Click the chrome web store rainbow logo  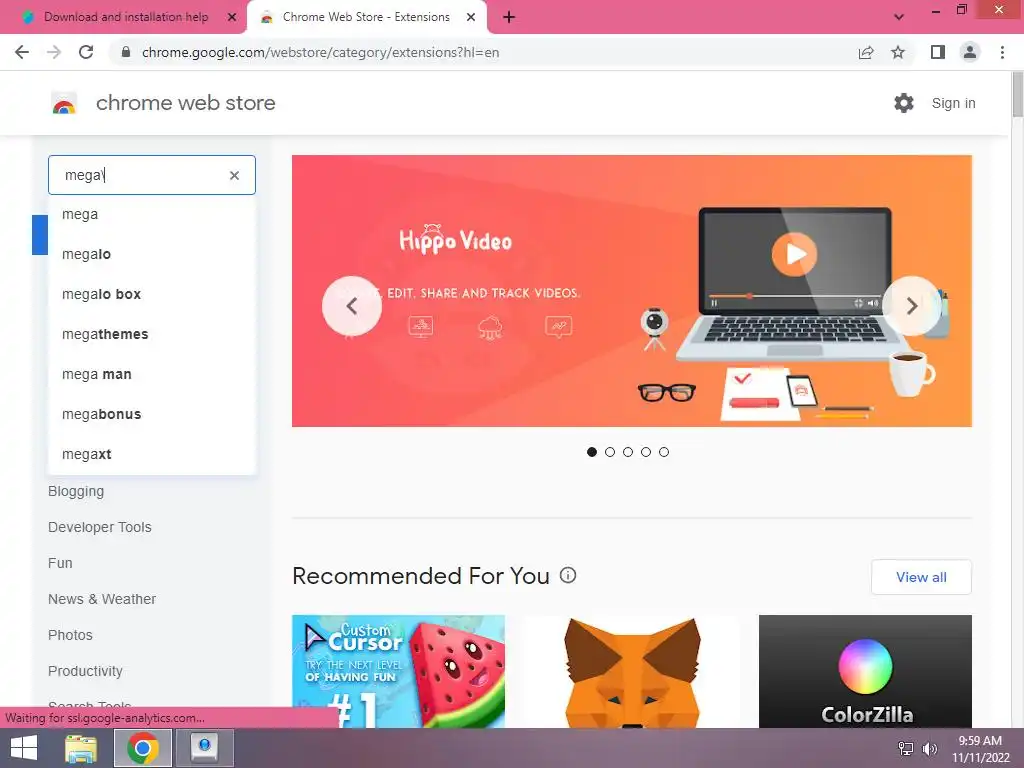point(64,103)
